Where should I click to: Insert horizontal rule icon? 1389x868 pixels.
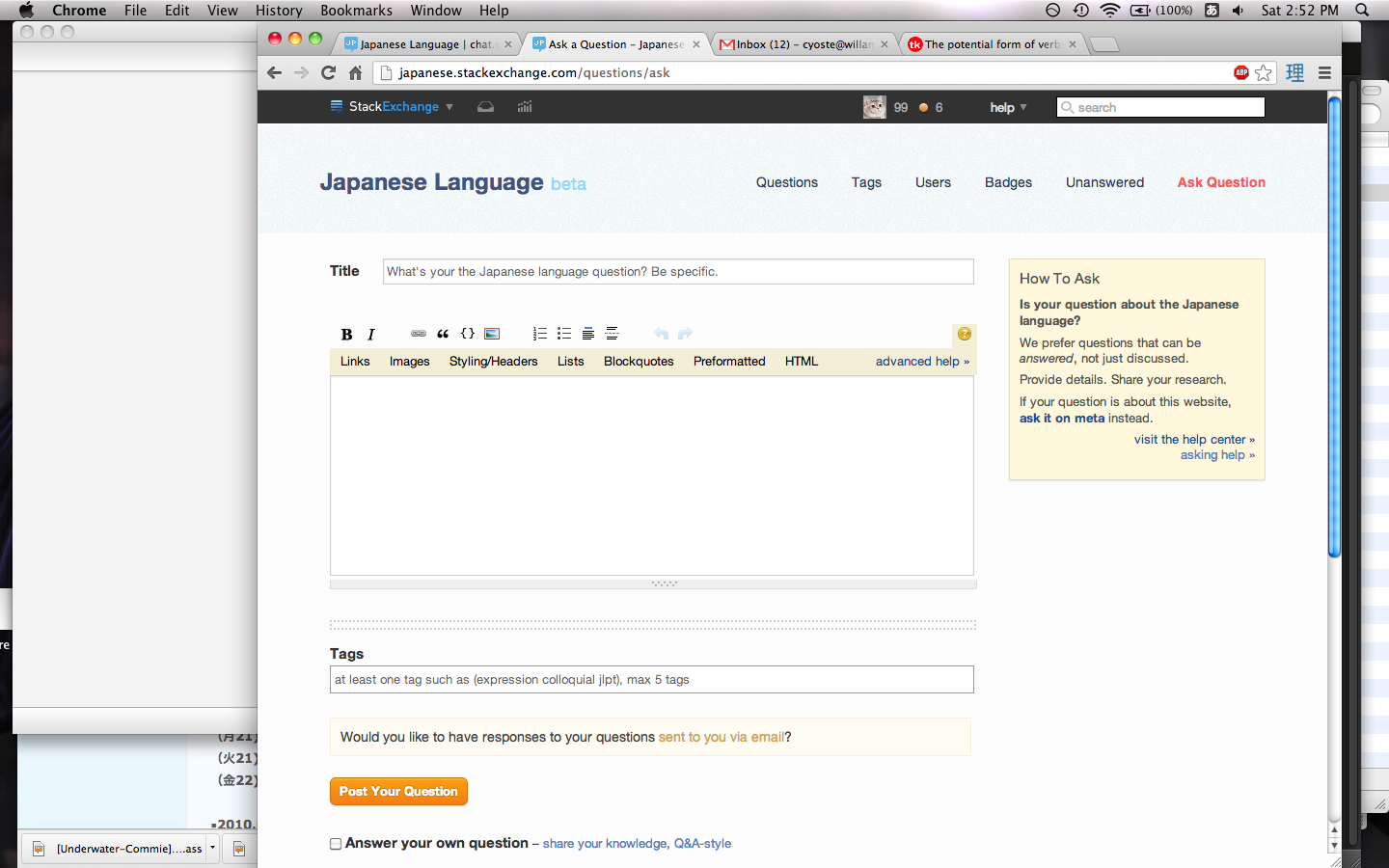(x=613, y=334)
